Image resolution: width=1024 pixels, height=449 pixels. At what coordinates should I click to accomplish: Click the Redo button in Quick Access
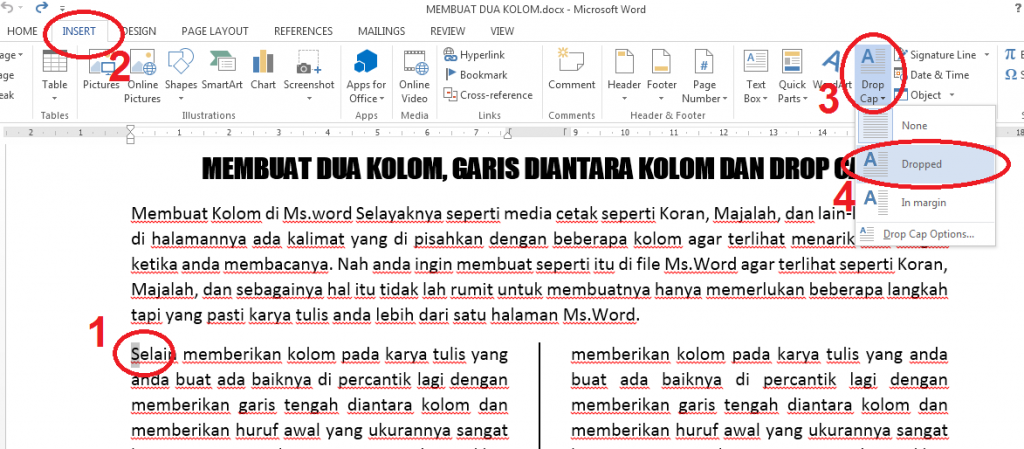tap(42, 8)
